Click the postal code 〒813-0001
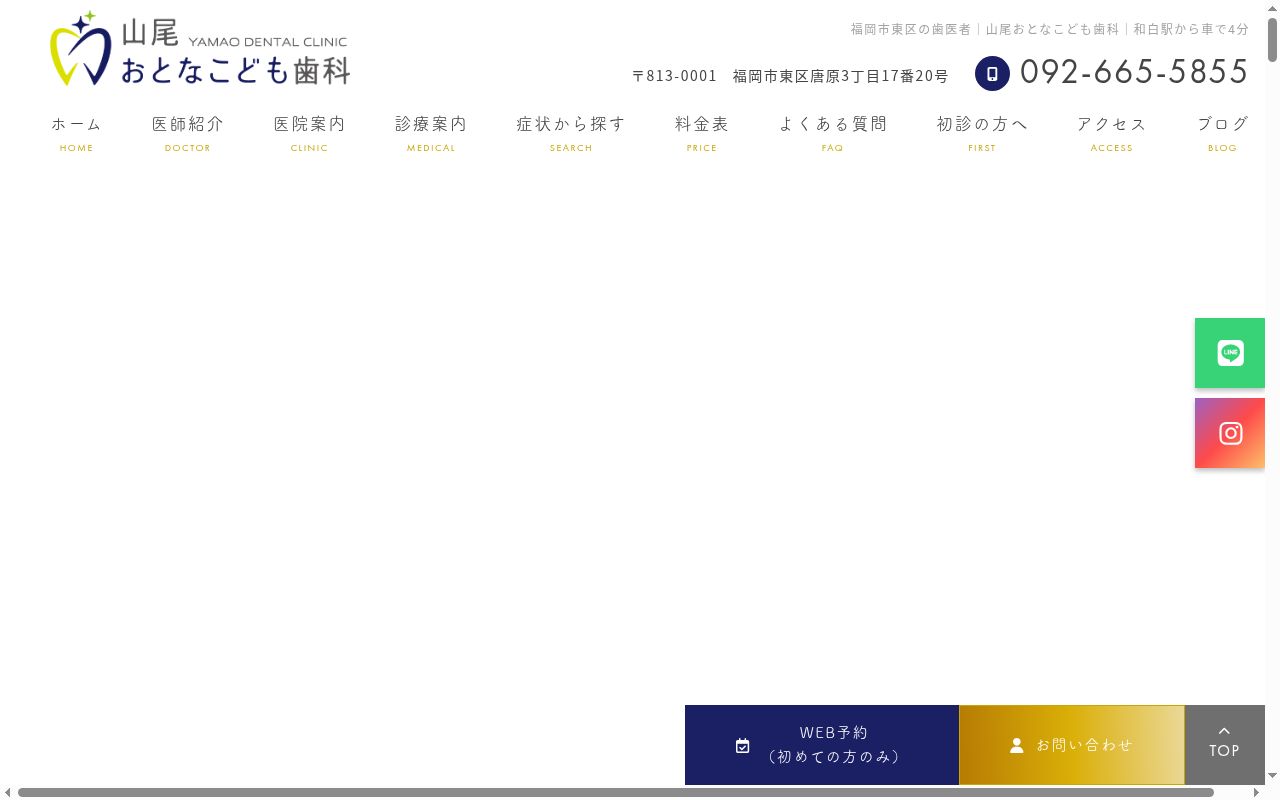Image resolution: width=1280 pixels, height=800 pixels. (674, 76)
